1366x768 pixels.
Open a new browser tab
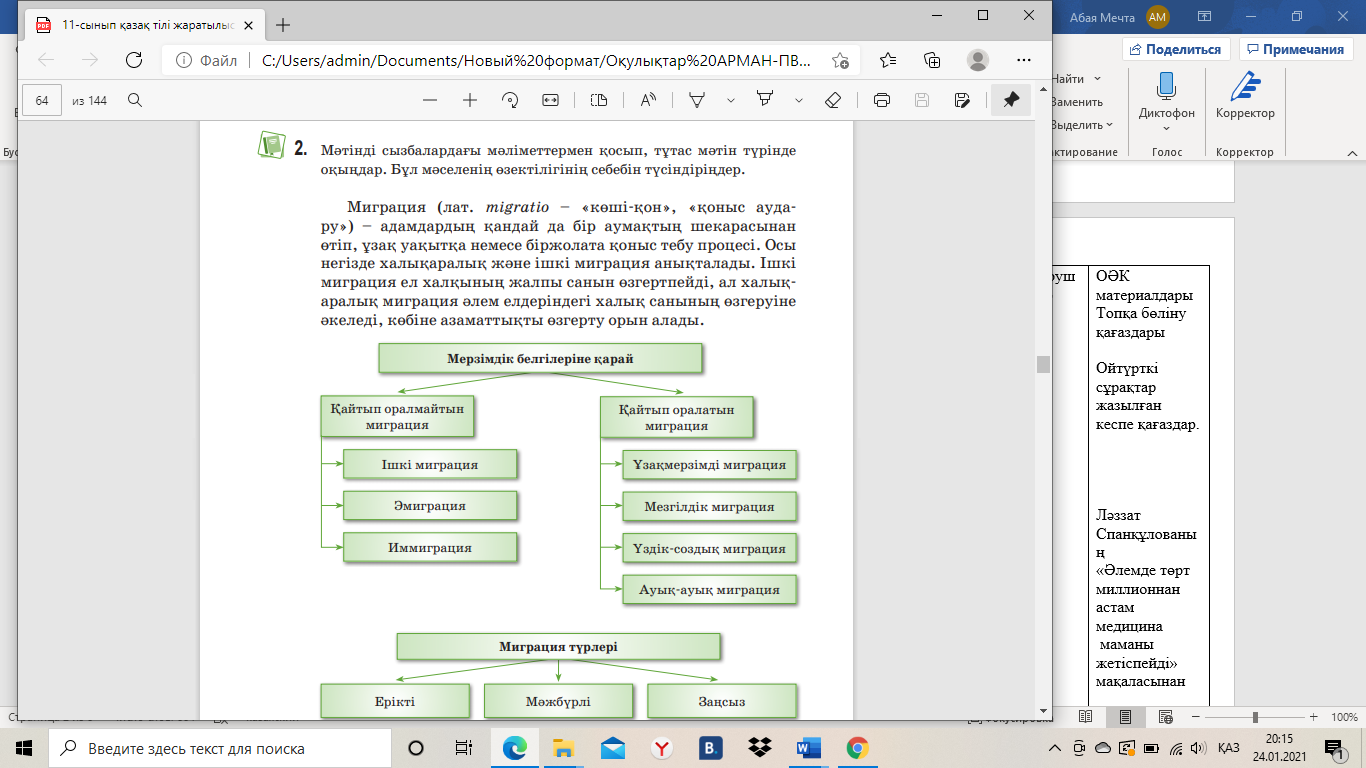(284, 25)
